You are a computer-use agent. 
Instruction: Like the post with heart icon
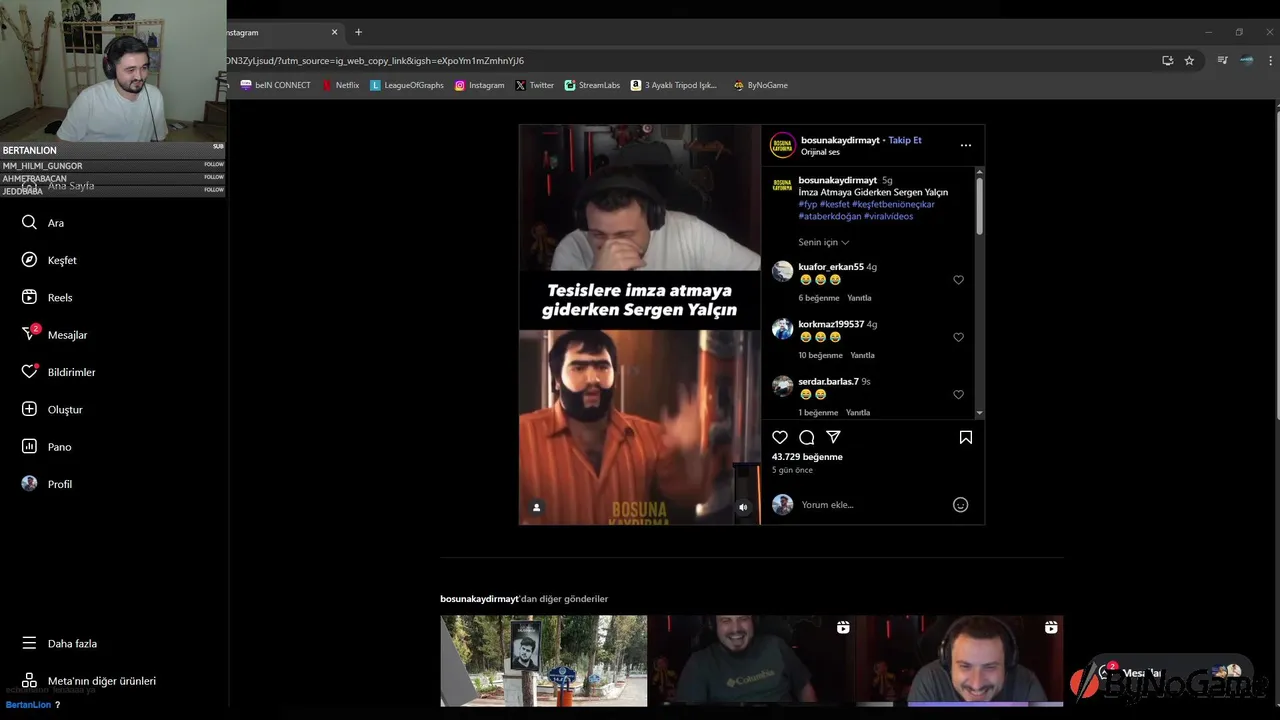(x=780, y=437)
